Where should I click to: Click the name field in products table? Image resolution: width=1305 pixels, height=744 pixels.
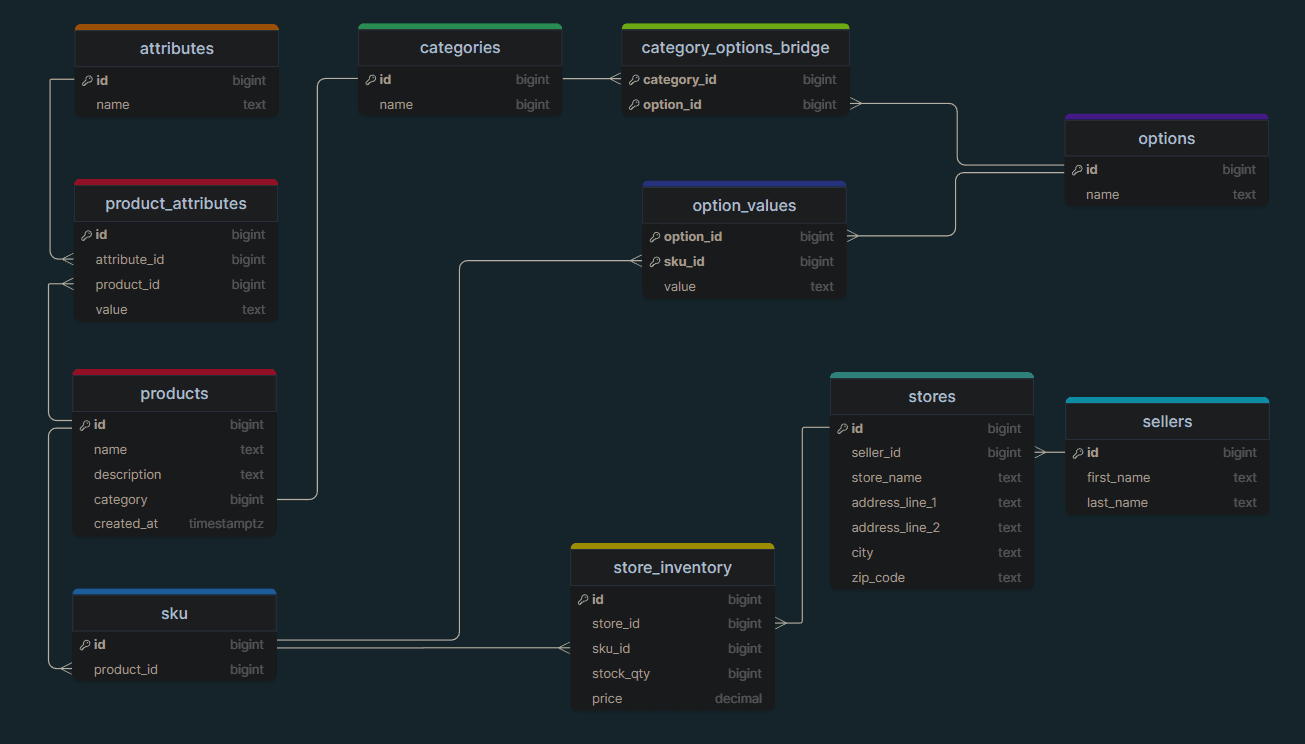pyautogui.click(x=175, y=450)
